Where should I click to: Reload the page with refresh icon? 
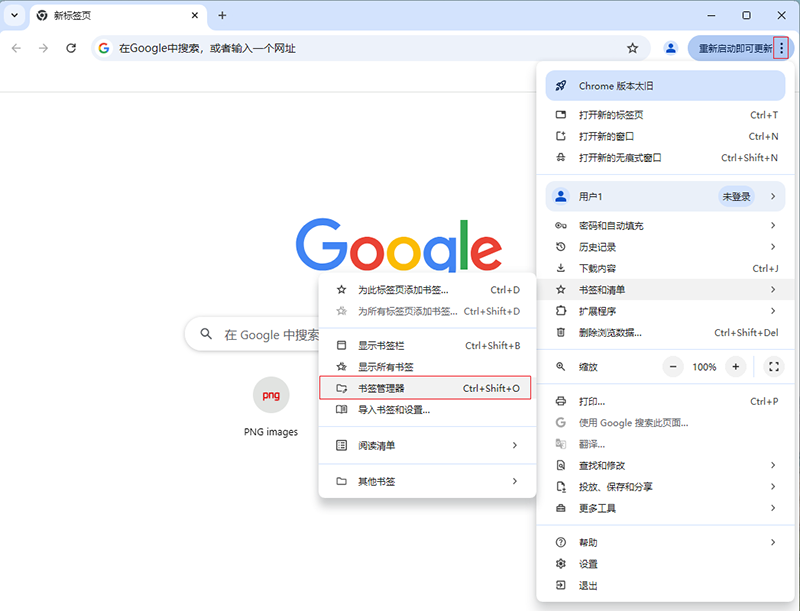71,48
